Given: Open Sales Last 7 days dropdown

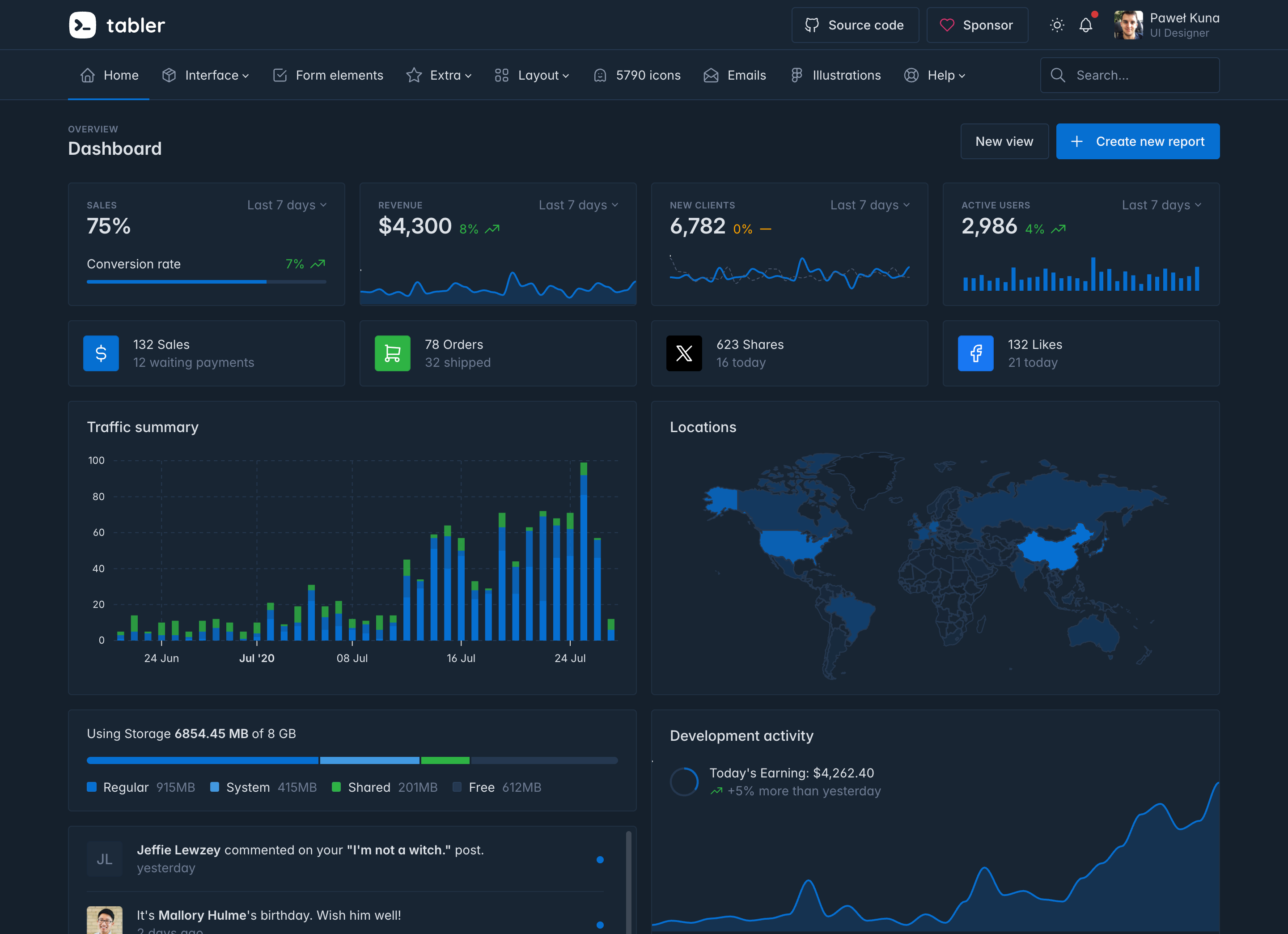Looking at the screenshot, I should (287, 205).
